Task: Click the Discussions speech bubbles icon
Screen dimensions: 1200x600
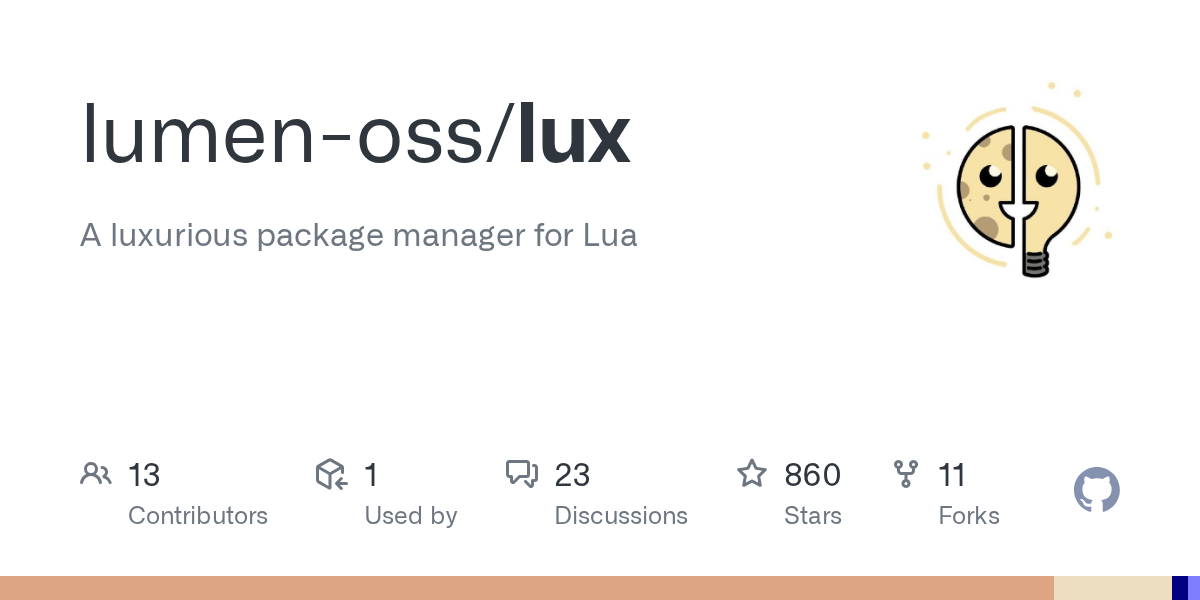Action: tap(522, 474)
